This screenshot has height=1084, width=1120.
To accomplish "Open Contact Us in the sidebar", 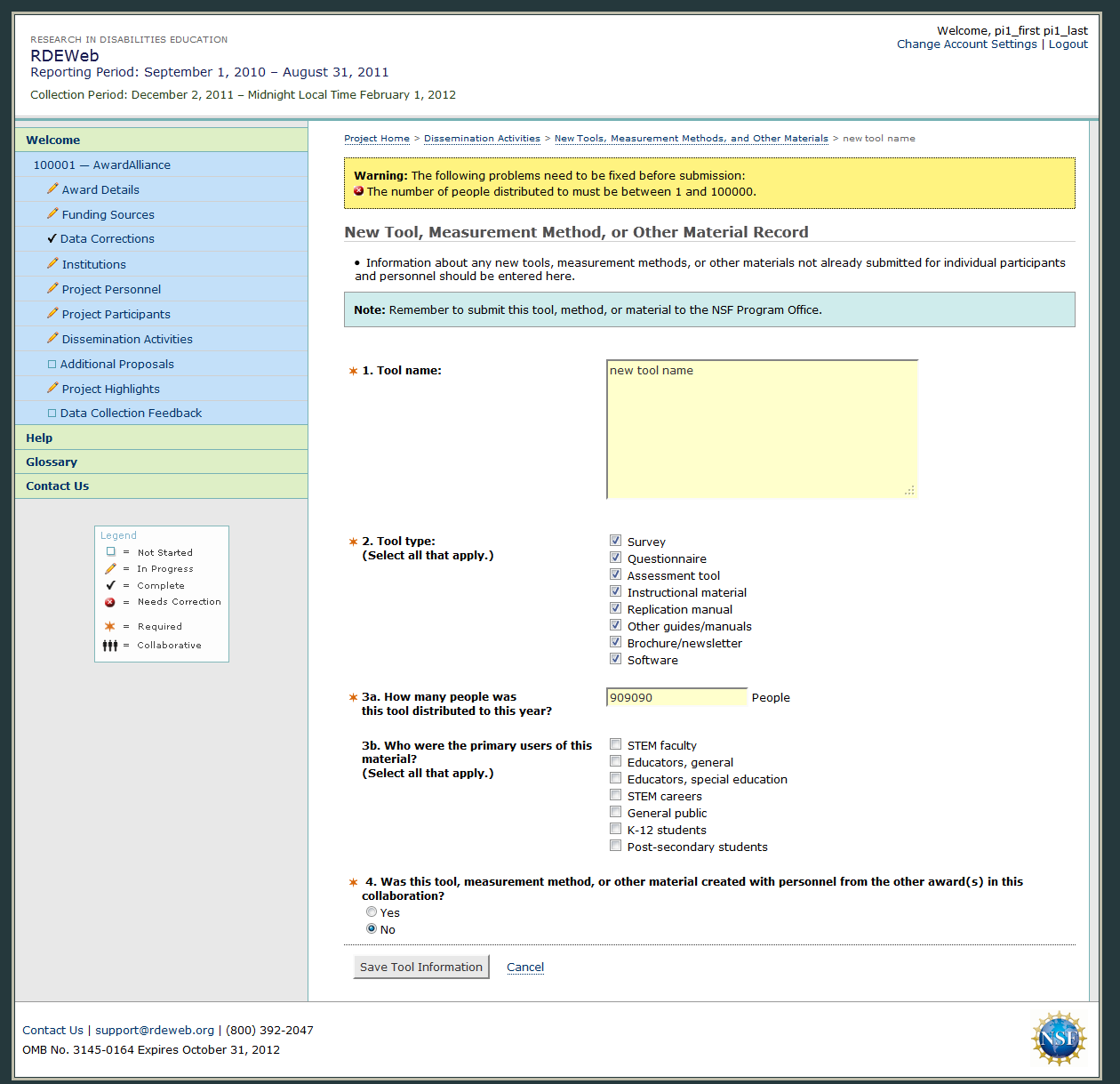I will [x=161, y=486].
